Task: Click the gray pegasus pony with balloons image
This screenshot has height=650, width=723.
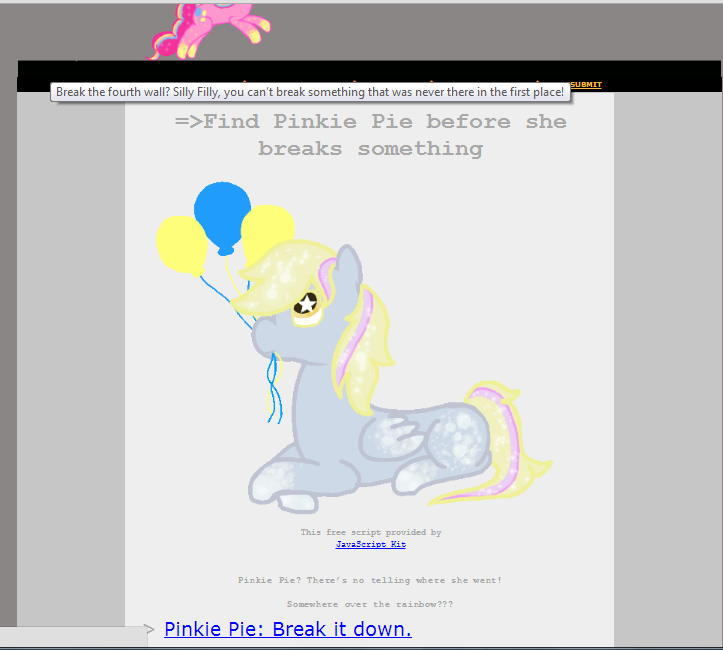Action: (x=354, y=348)
